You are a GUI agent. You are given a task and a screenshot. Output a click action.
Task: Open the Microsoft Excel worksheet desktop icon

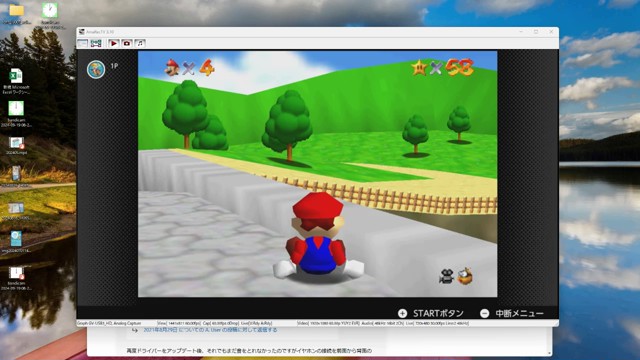click(16, 81)
